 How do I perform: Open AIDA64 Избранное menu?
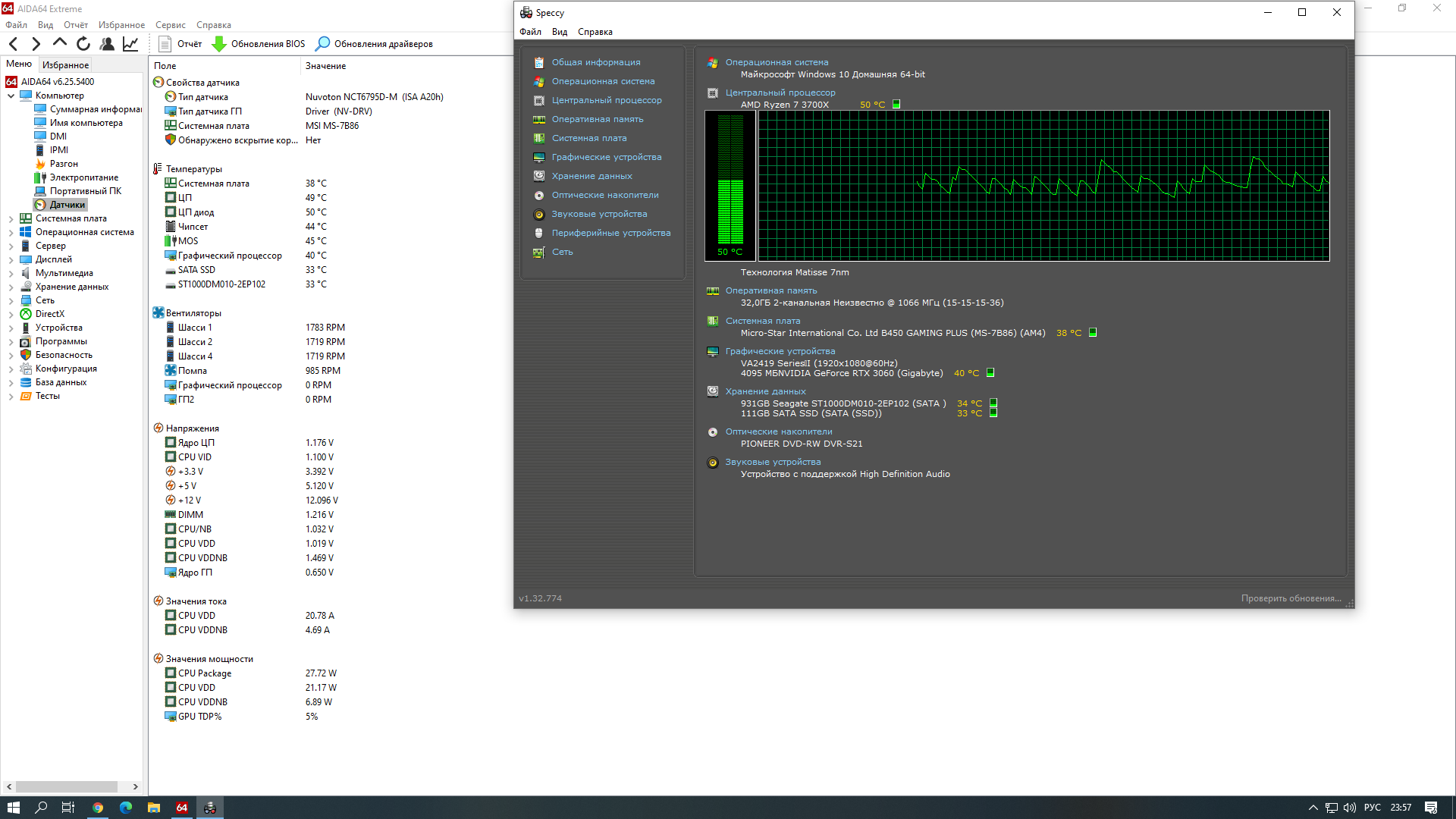tap(121, 25)
